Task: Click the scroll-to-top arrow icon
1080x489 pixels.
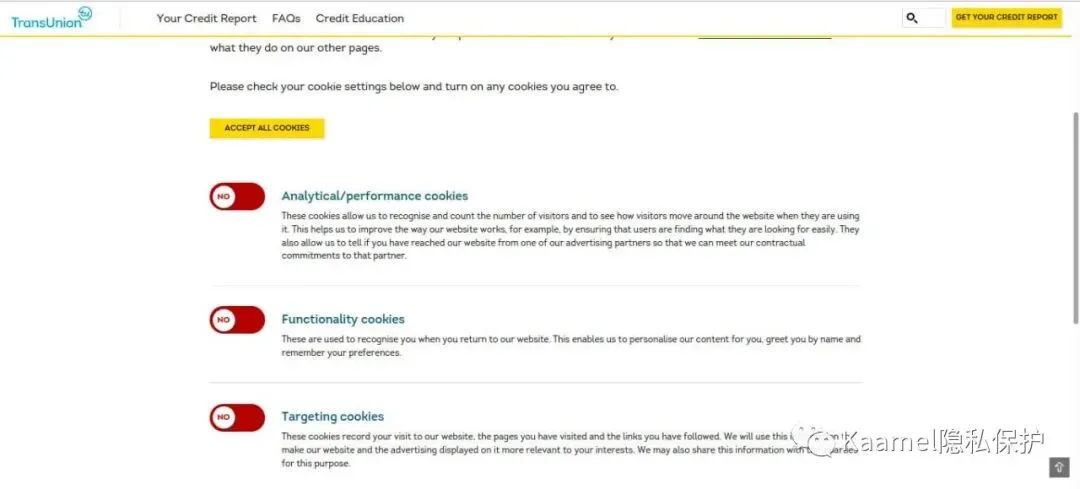Action: (1059, 467)
